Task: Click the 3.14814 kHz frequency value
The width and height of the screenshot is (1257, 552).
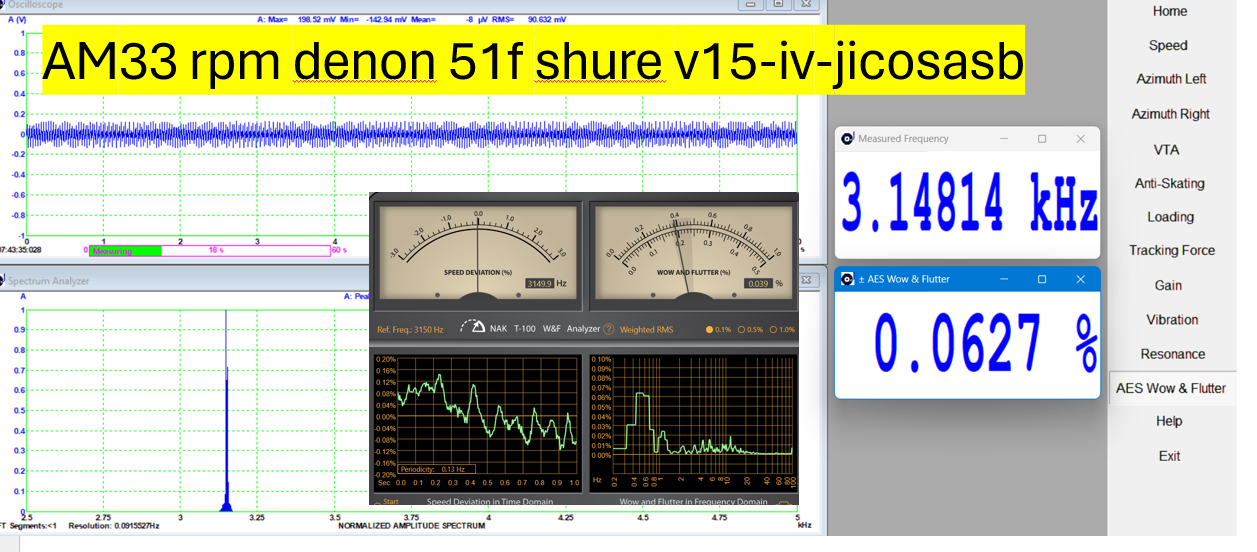Action: pyautogui.click(x=968, y=205)
